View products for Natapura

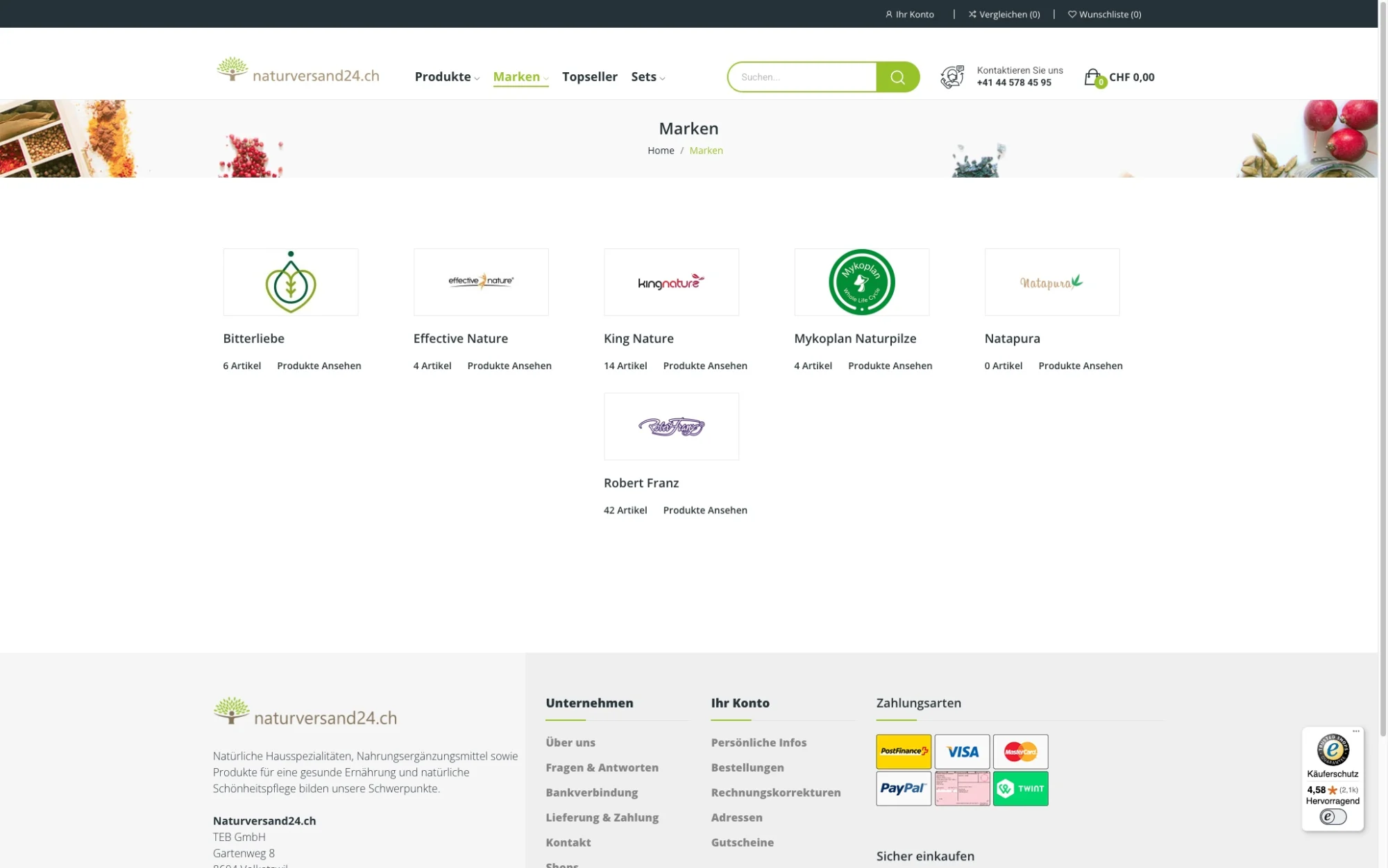pyautogui.click(x=1080, y=366)
